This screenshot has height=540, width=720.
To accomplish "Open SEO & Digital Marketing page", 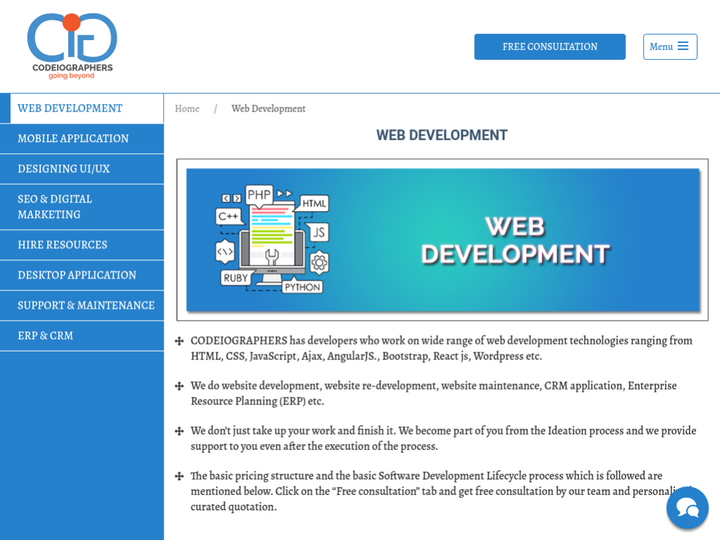I will (82, 207).
